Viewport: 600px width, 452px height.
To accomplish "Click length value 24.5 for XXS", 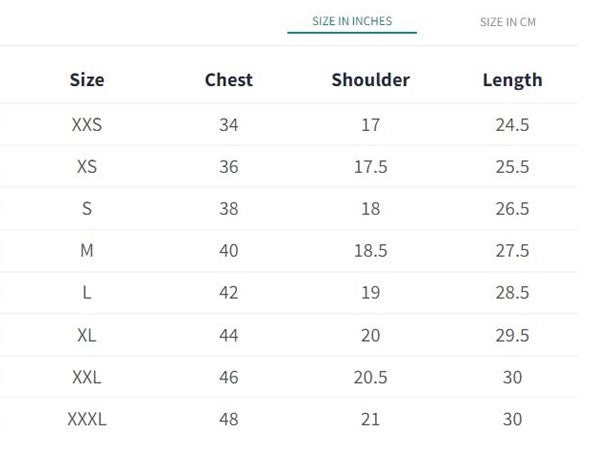I will pos(512,125).
